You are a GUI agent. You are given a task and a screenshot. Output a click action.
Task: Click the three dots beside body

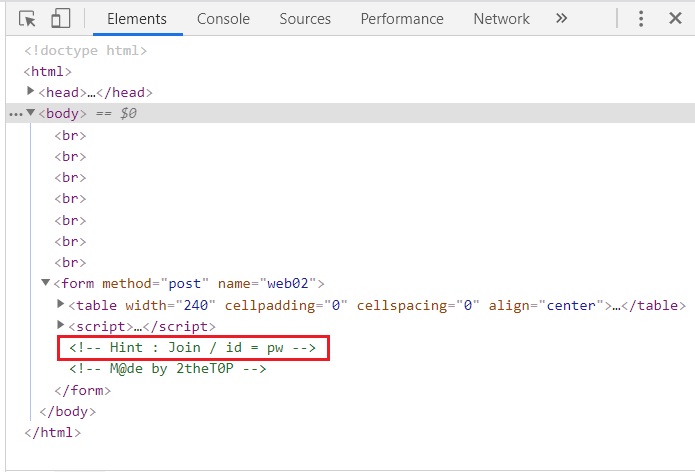tap(16, 114)
